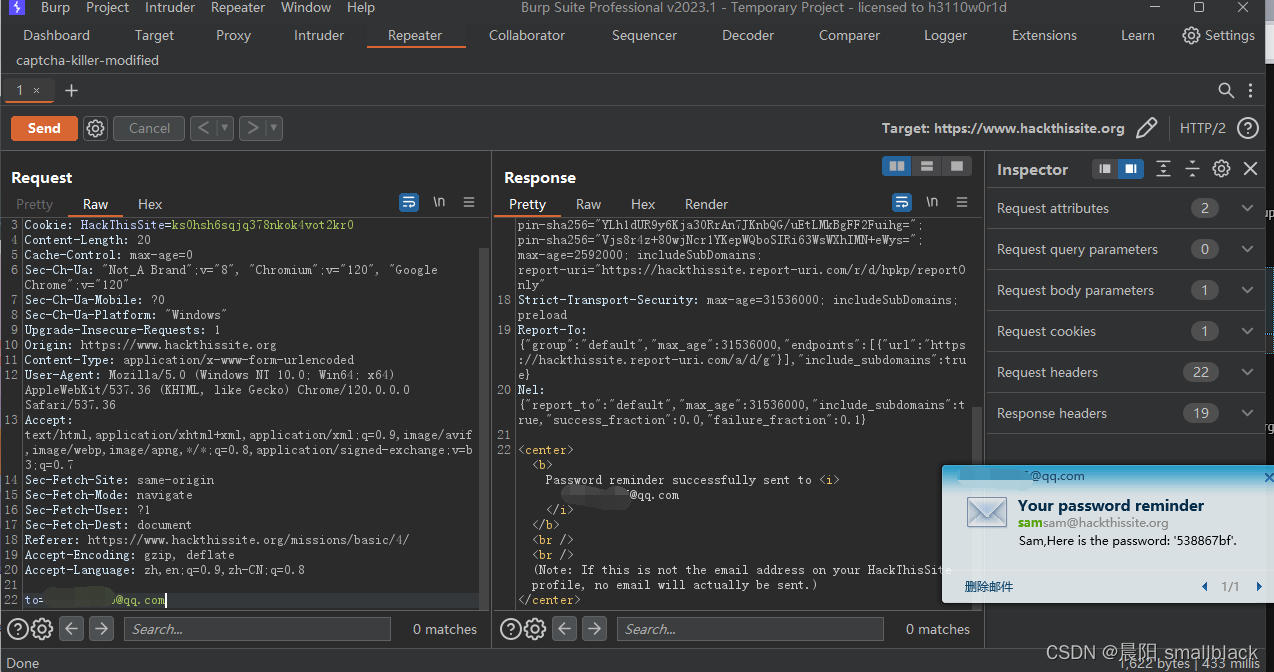Edit target with pencil icon
Screen dimensions: 1274x672
tap(1147, 128)
